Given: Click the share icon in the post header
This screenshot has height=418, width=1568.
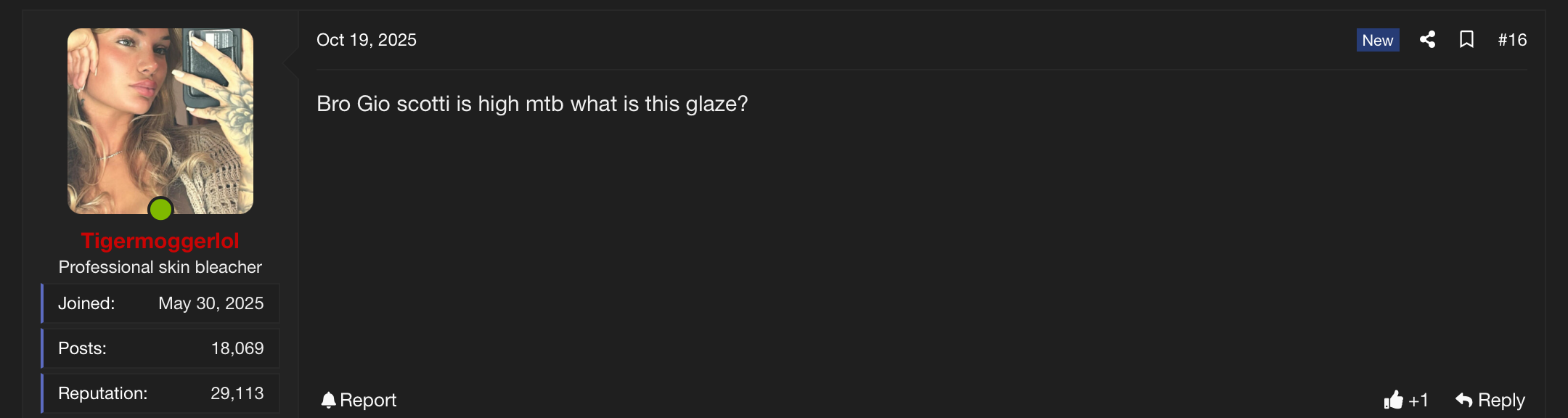Looking at the screenshot, I should point(1427,41).
